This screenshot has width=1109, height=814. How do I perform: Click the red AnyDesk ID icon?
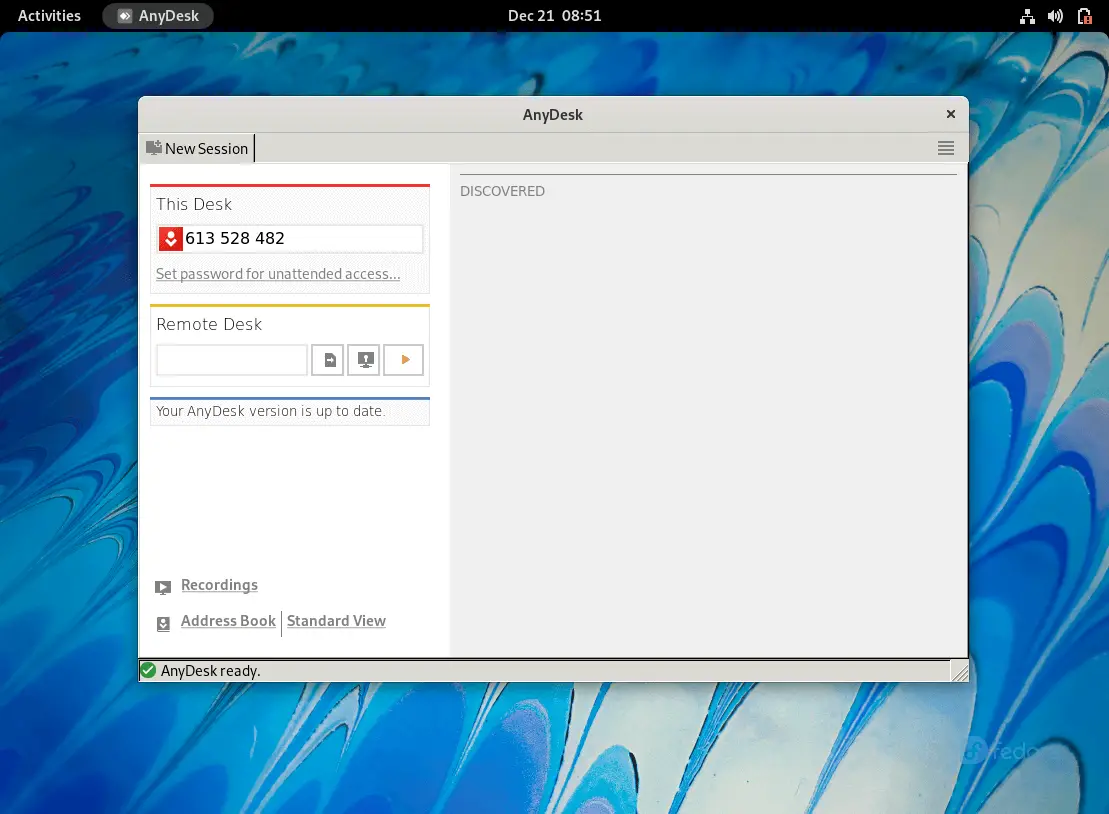[x=170, y=239]
